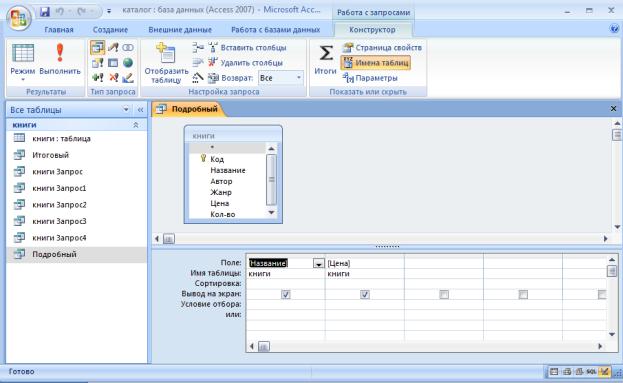
Task: Select Код key field in книги table
Action: point(217,159)
